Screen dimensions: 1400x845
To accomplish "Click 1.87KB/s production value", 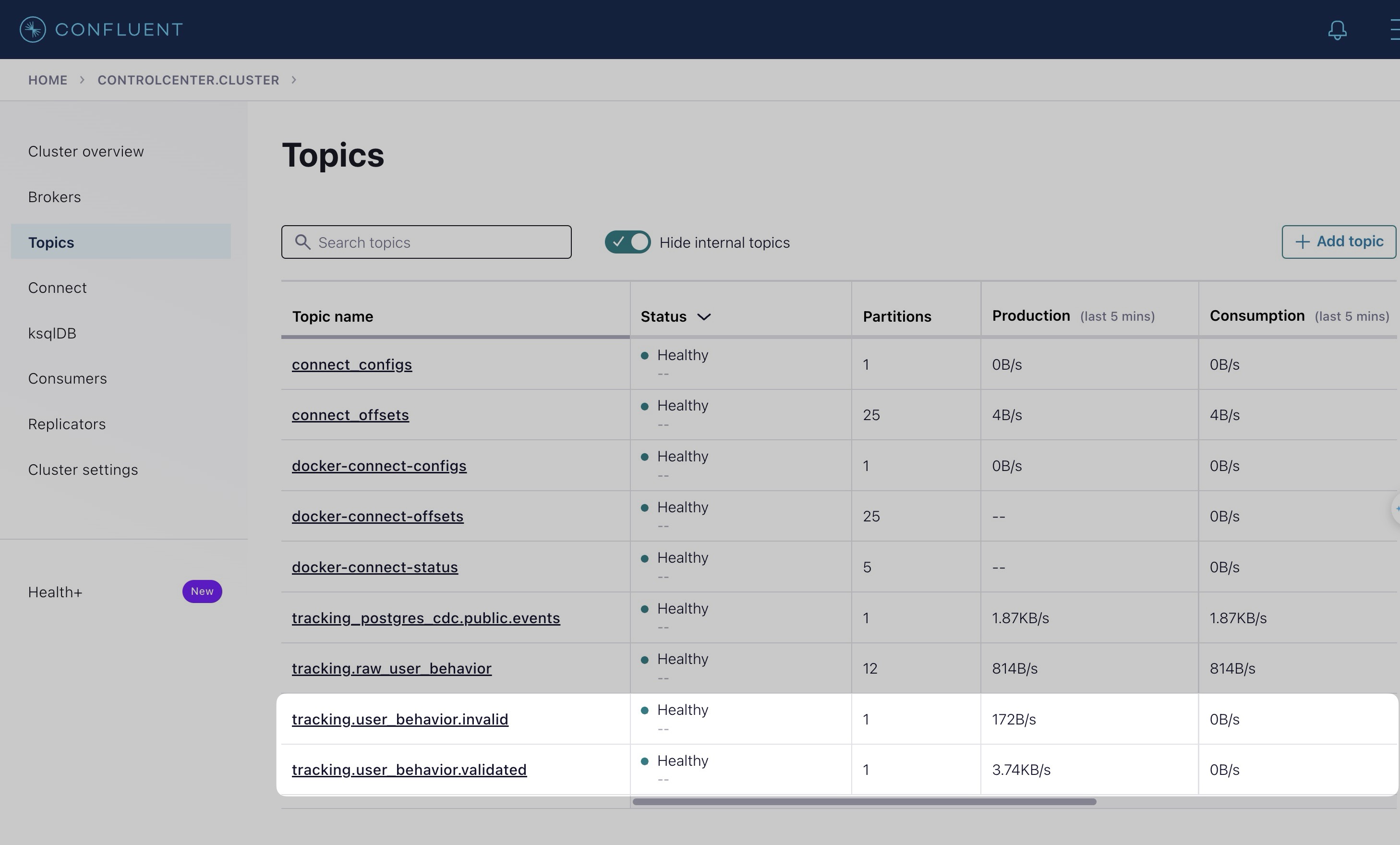I will pos(1020,618).
